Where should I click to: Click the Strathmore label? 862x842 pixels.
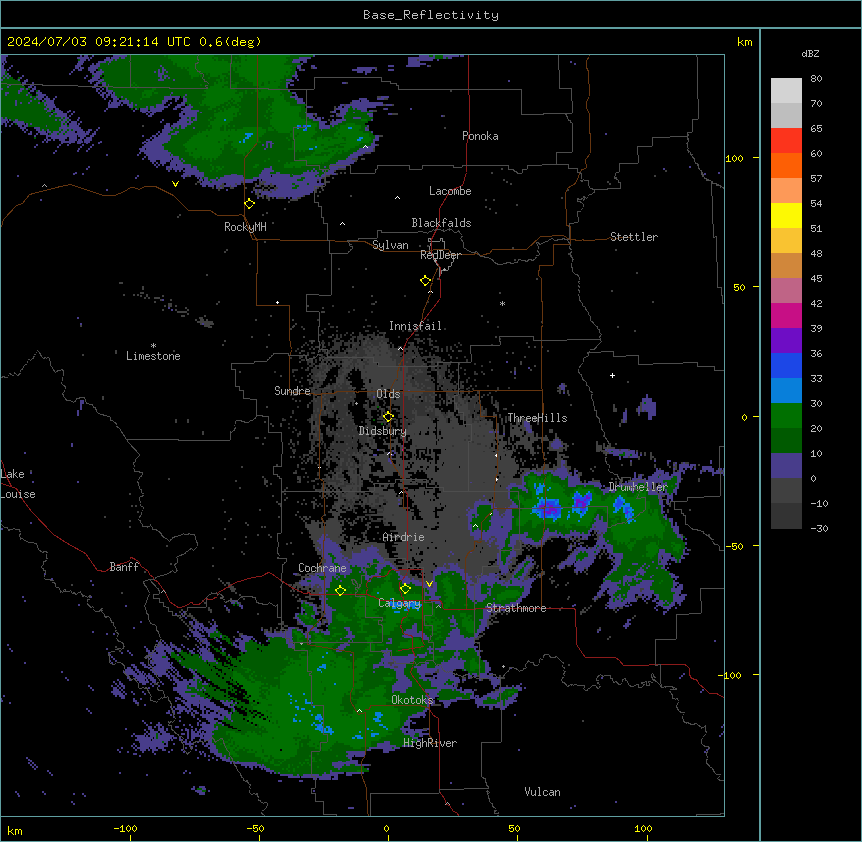tap(516, 608)
